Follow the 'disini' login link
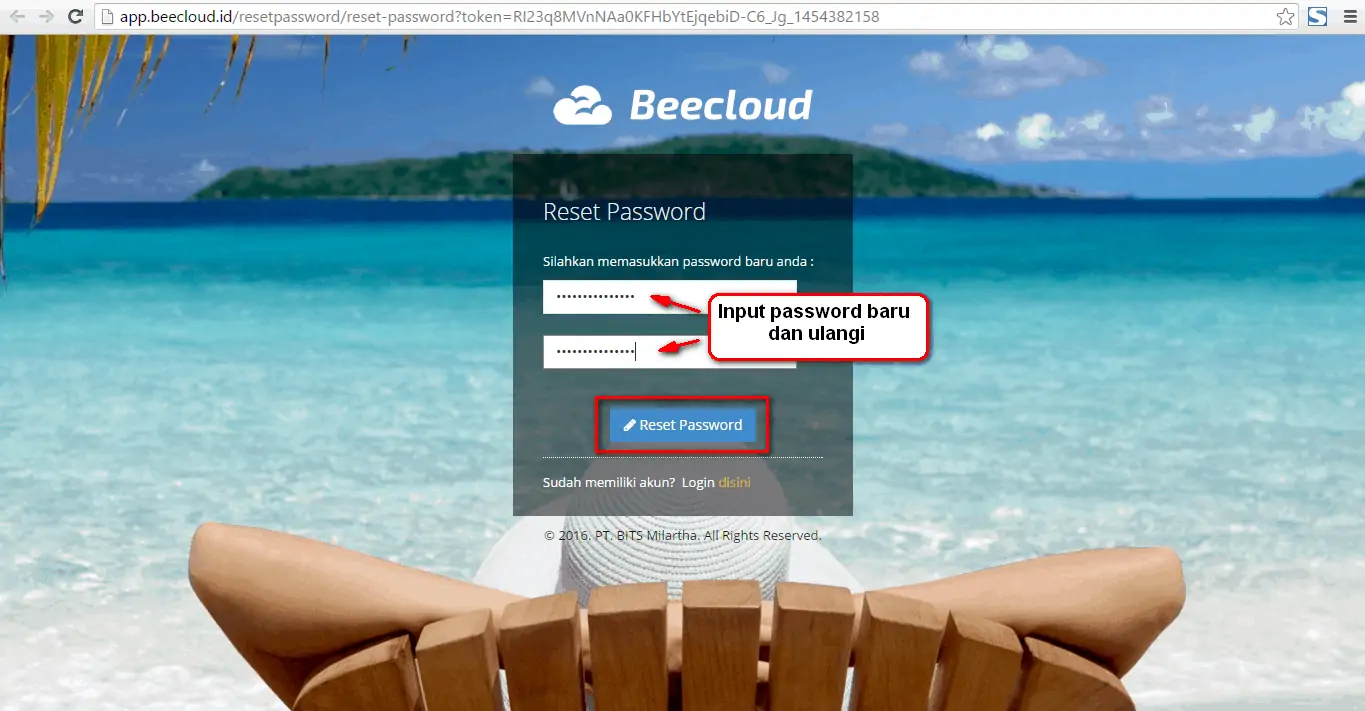This screenshot has width=1365, height=711. (734, 482)
